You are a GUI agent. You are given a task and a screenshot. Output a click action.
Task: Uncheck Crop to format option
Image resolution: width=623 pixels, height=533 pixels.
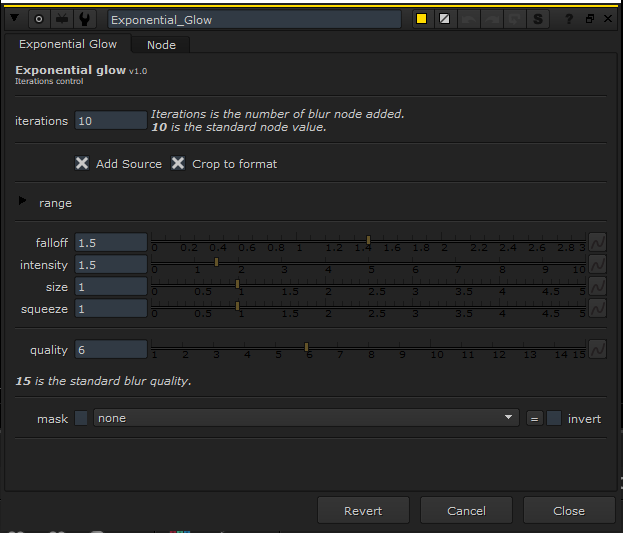(178, 163)
